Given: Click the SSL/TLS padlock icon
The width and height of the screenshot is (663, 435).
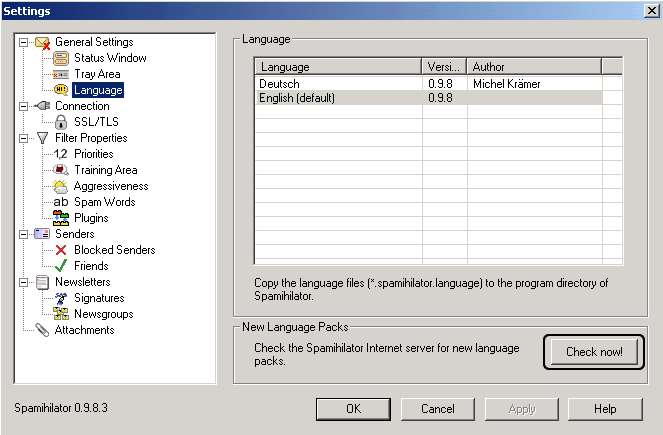Looking at the screenshot, I should coord(61,122).
